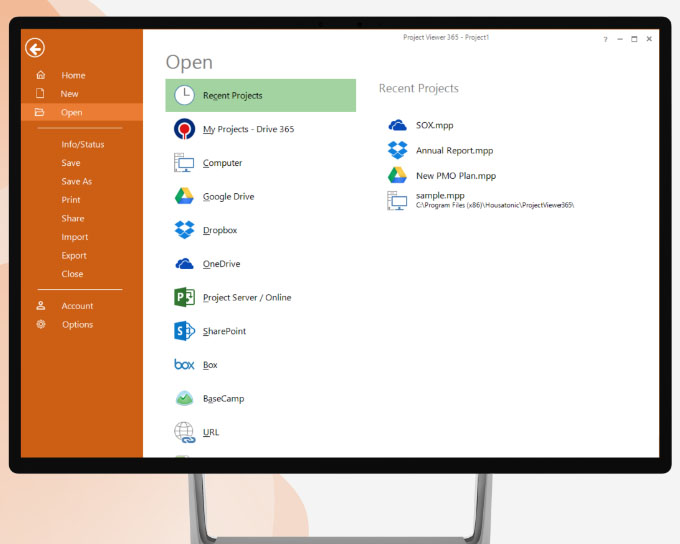This screenshot has width=680, height=544.
Task: Choose Save in the sidebar
Action: coord(71,163)
